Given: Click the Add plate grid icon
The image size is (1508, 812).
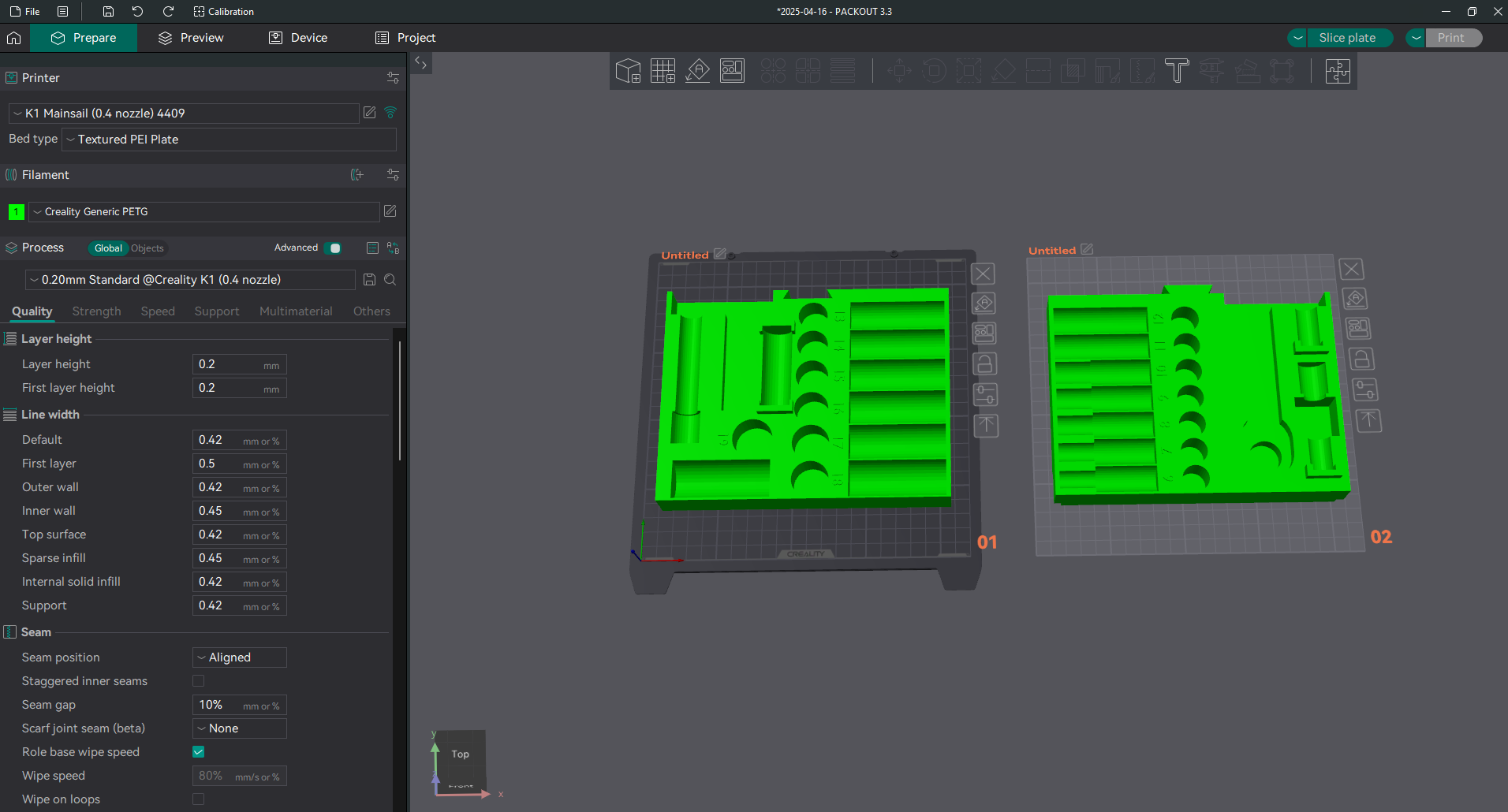Looking at the screenshot, I should (663, 71).
